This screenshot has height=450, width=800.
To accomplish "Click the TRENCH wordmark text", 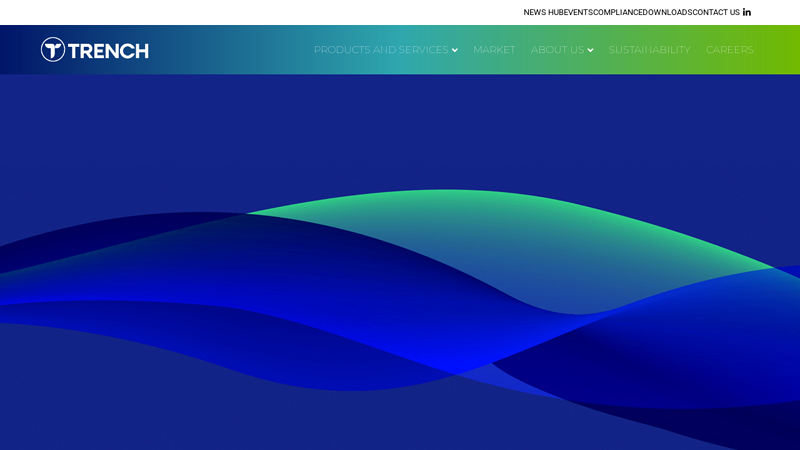I will pyautogui.click(x=108, y=51).
